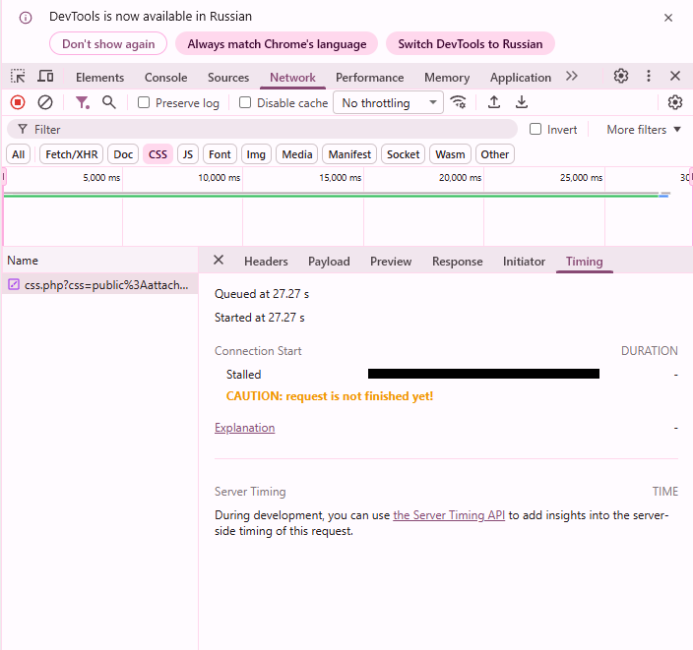Screen dimensions: 693x650
Task: Toggle the filter funnel icon
Action: click(x=82, y=103)
